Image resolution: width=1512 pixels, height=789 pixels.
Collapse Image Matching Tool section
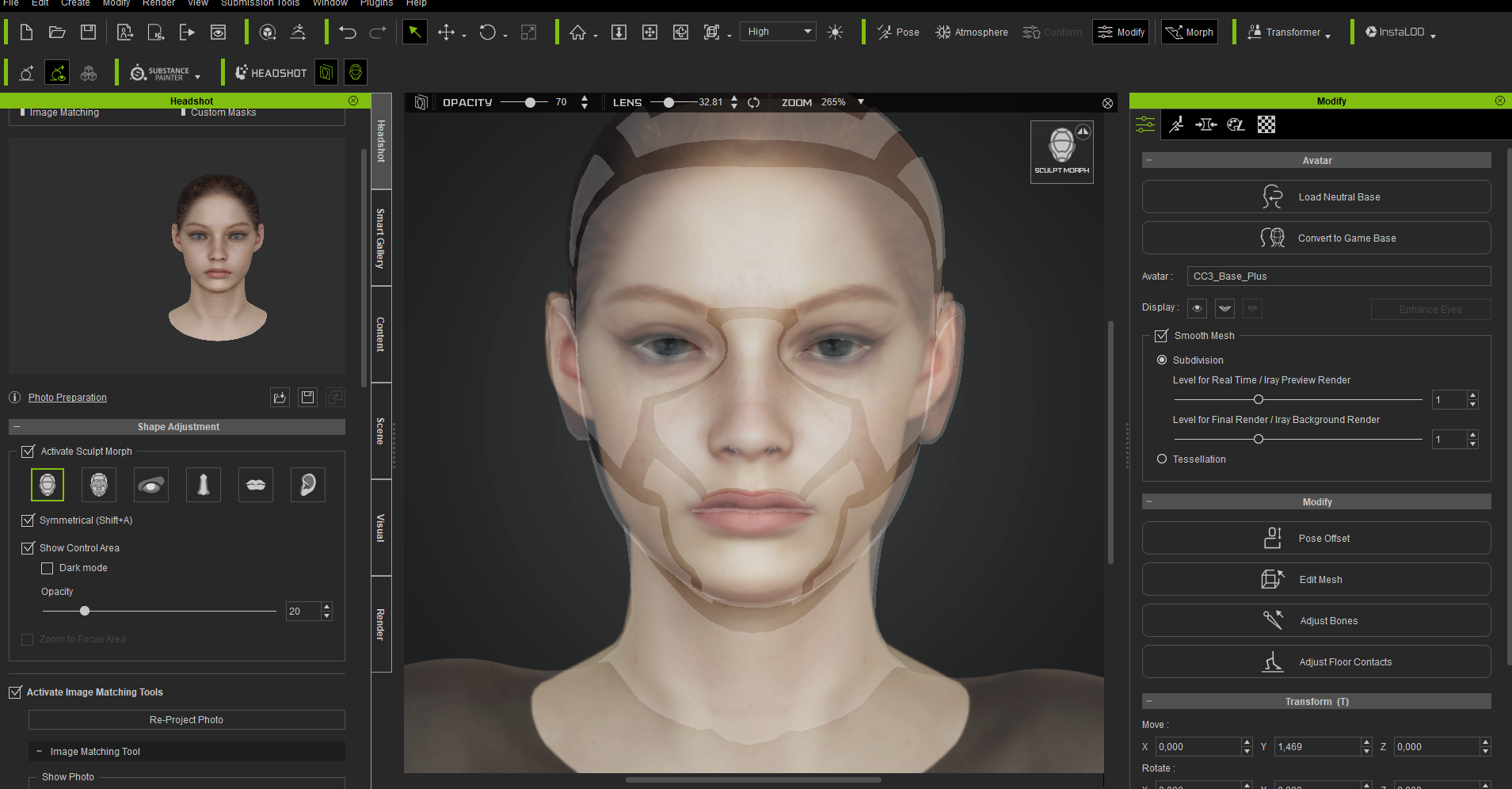(39, 751)
